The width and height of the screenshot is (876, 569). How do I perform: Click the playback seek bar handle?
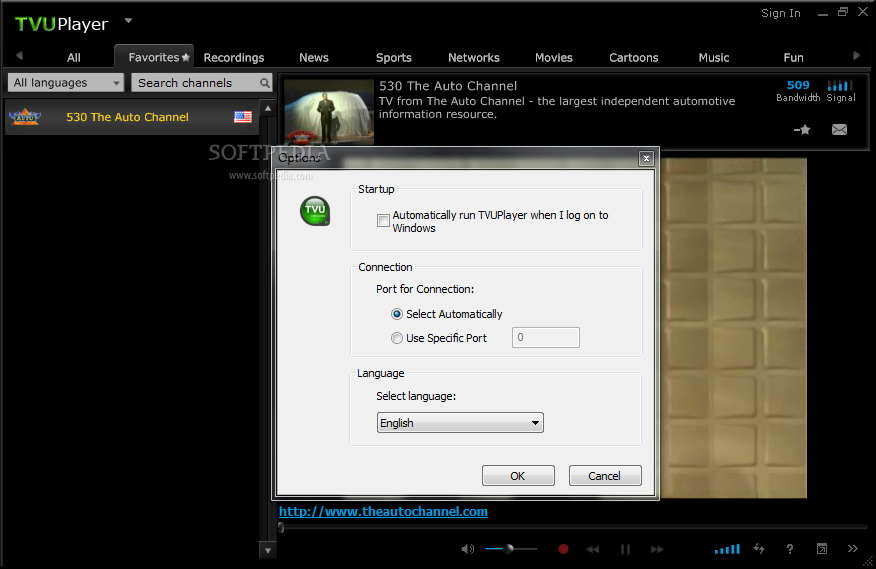pyautogui.click(x=281, y=527)
